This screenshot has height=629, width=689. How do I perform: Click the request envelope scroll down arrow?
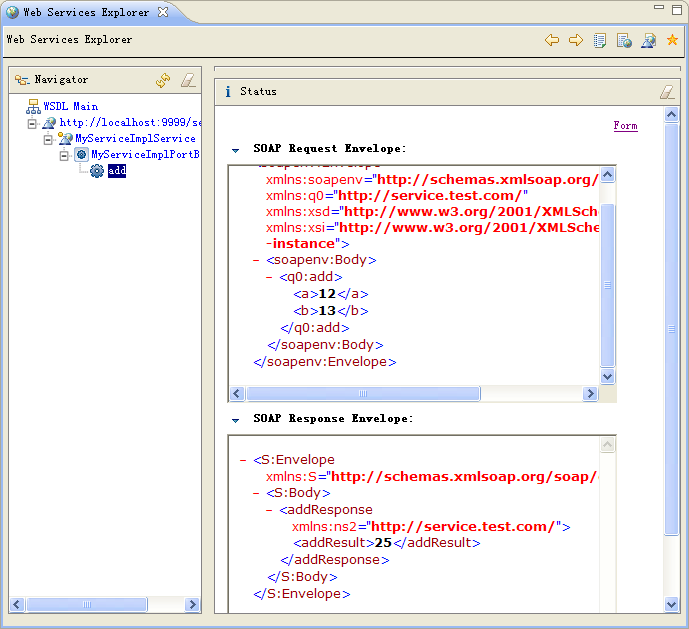(x=607, y=376)
